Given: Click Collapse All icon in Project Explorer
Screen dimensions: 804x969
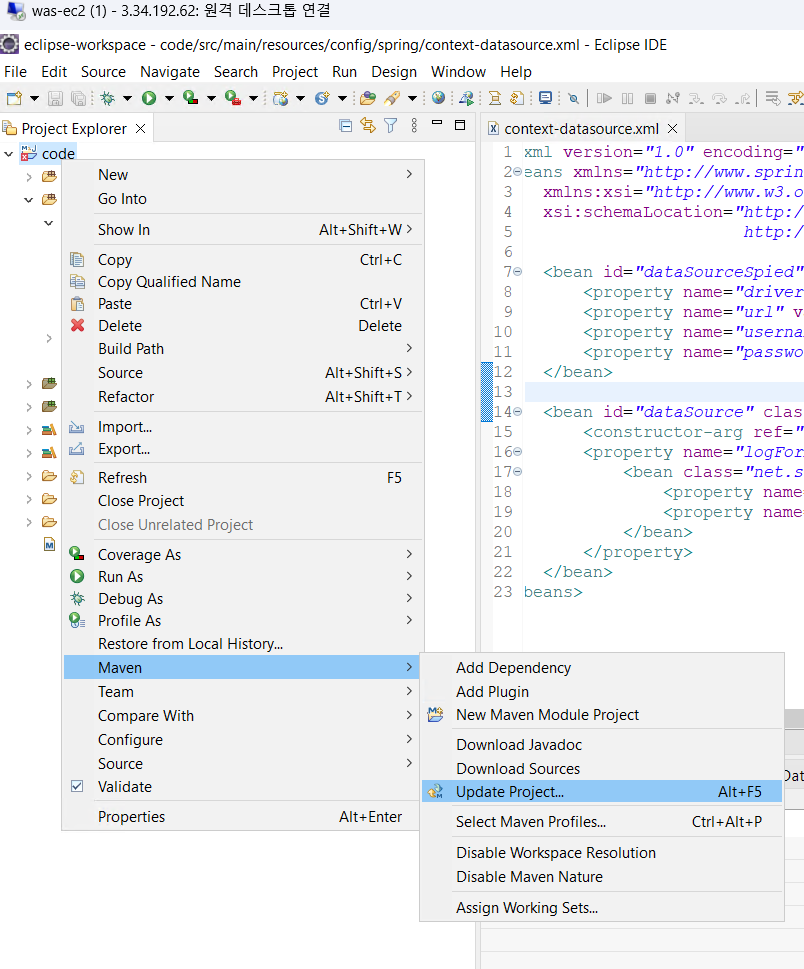Looking at the screenshot, I should pos(345,126).
